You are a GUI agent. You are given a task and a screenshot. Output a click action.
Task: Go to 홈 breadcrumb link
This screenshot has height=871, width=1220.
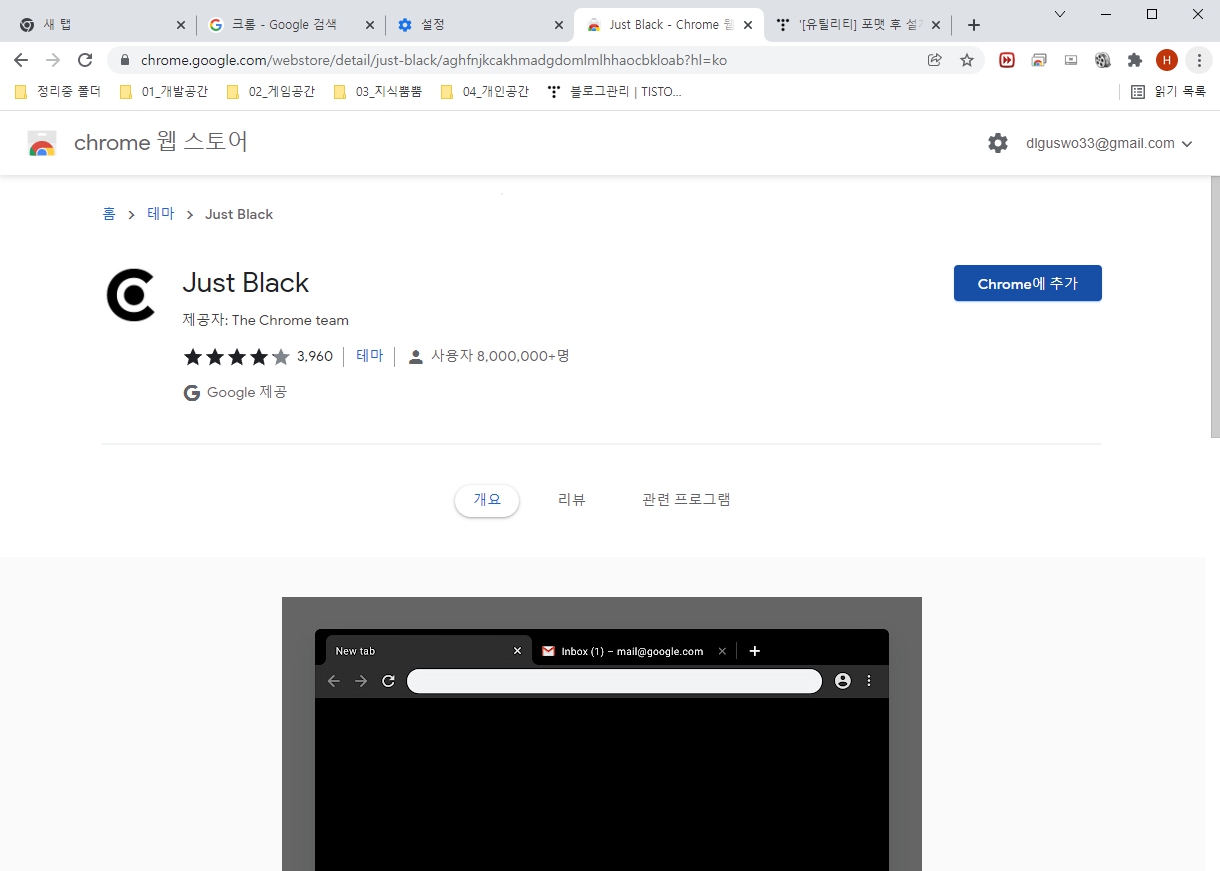[109, 214]
